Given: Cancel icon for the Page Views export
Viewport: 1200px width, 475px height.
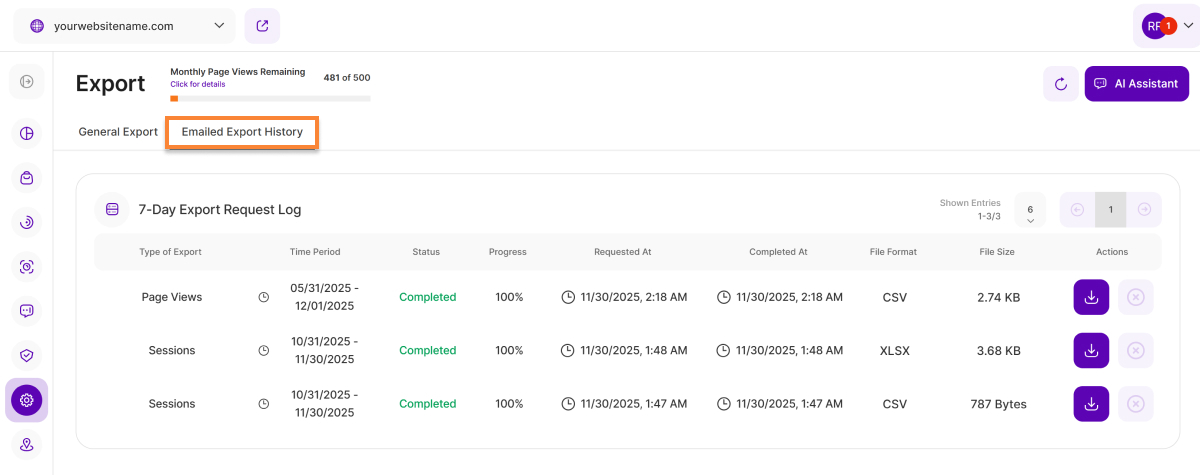Looking at the screenshot, I should [1135, 297].
